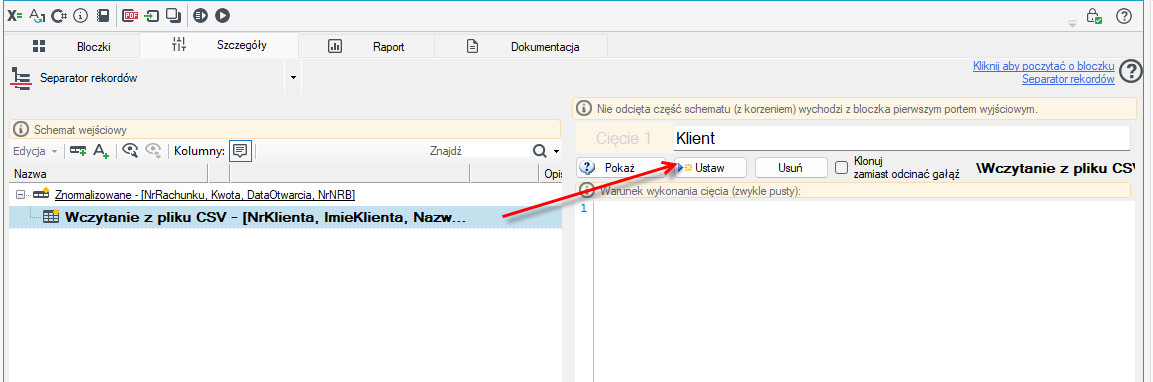Click the add attribute A+ icon
The width and height of the screenshot is (1153, 382).
(x=101, y=151)
